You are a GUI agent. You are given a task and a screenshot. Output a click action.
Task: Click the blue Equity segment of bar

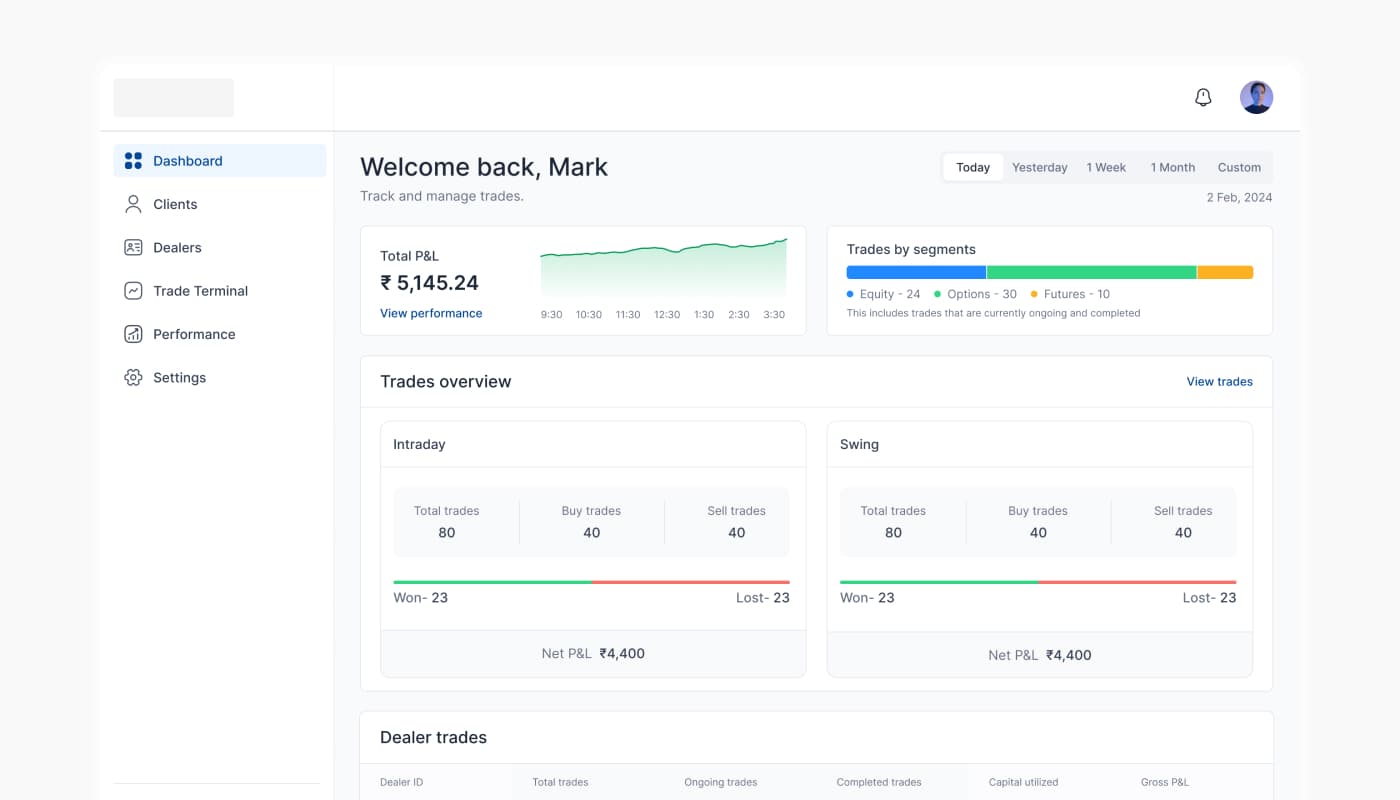coord(916,272)
